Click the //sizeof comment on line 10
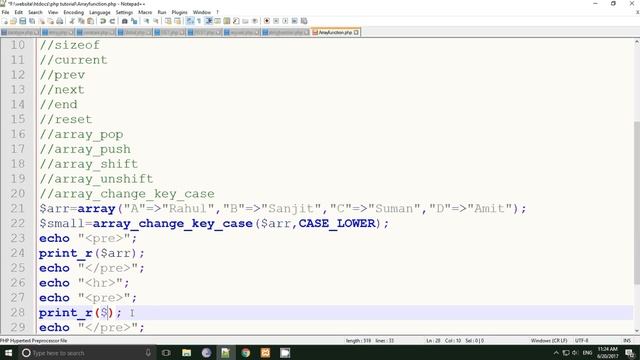The width and height of the screenshot is (640, 360). [69, 45]
